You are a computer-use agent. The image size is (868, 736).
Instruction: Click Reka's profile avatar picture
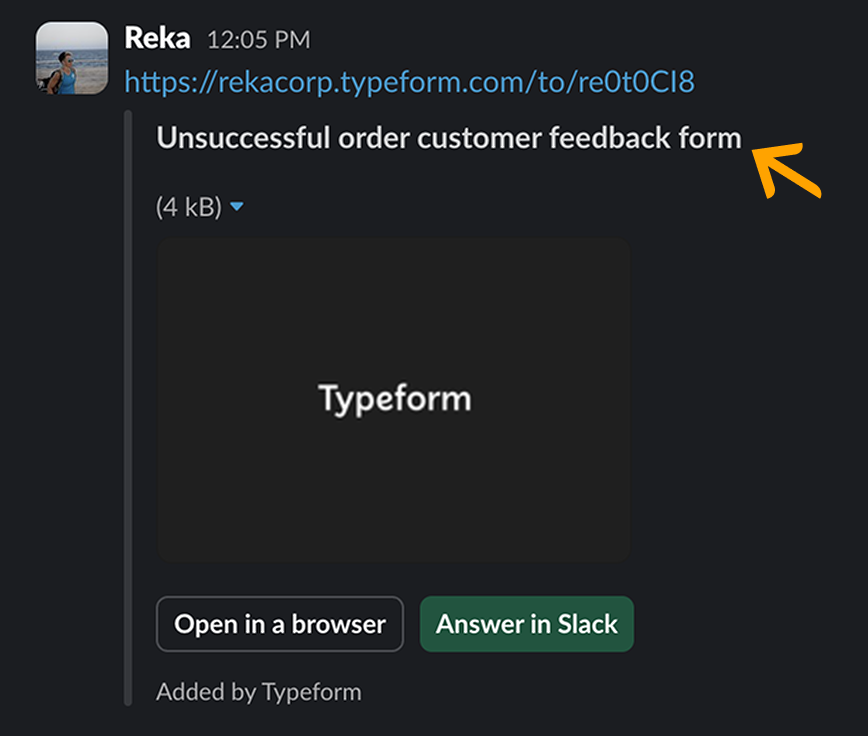[x=71, y=58]
